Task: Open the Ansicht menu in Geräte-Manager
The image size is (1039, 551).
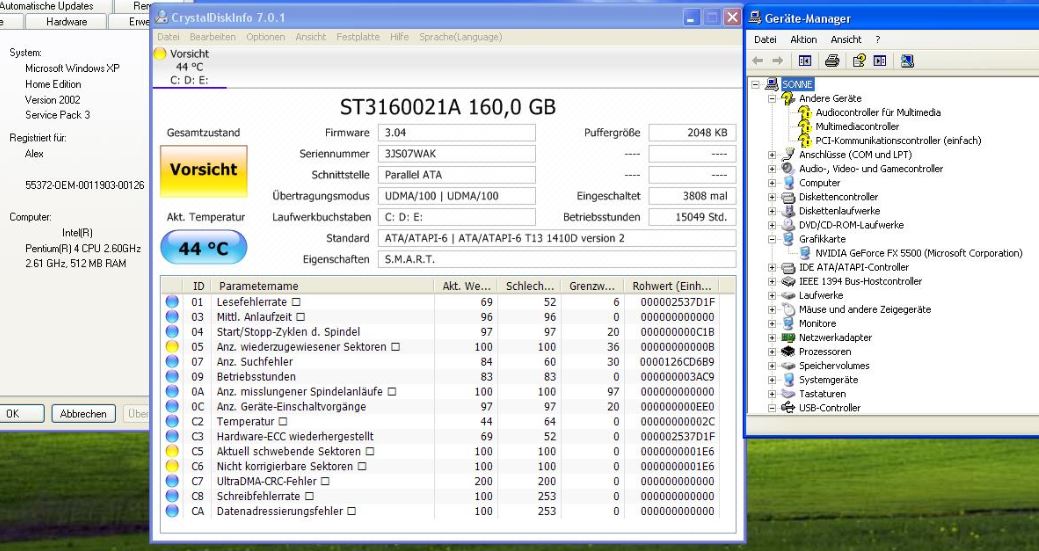Action: (846, 40)
